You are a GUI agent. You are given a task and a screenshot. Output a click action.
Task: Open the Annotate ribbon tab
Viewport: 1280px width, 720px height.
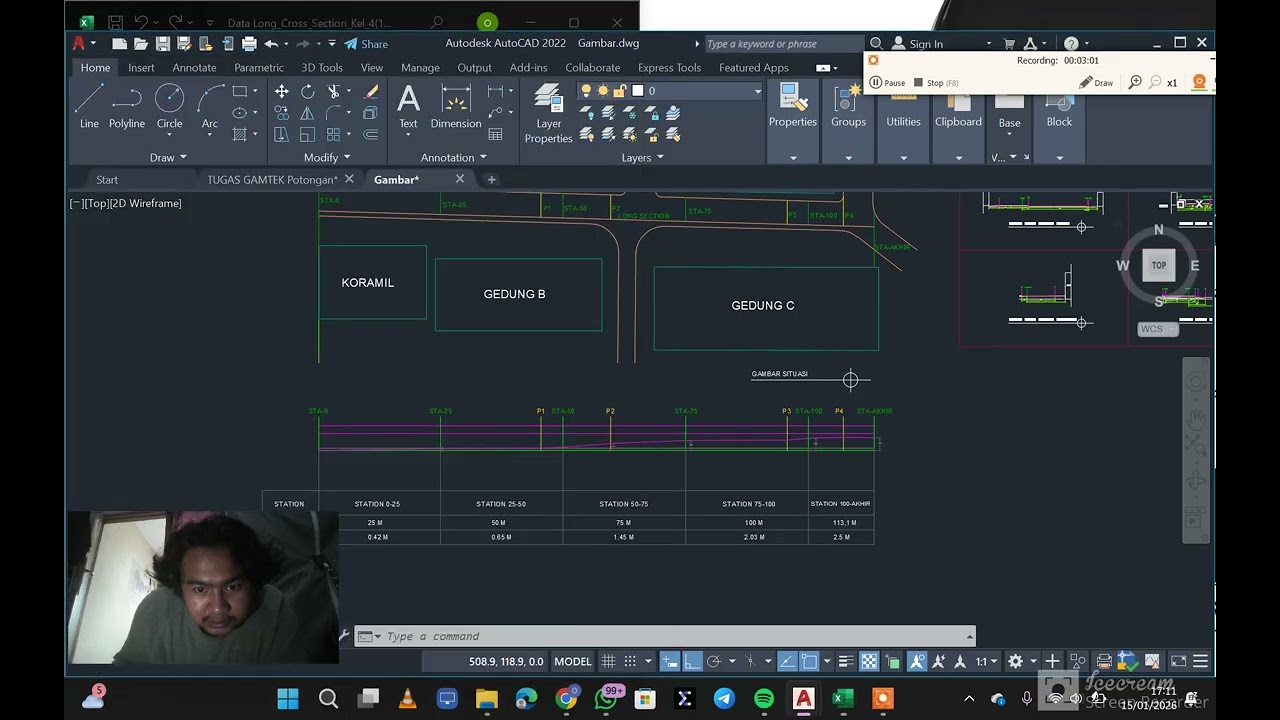[x=194, y=67]
